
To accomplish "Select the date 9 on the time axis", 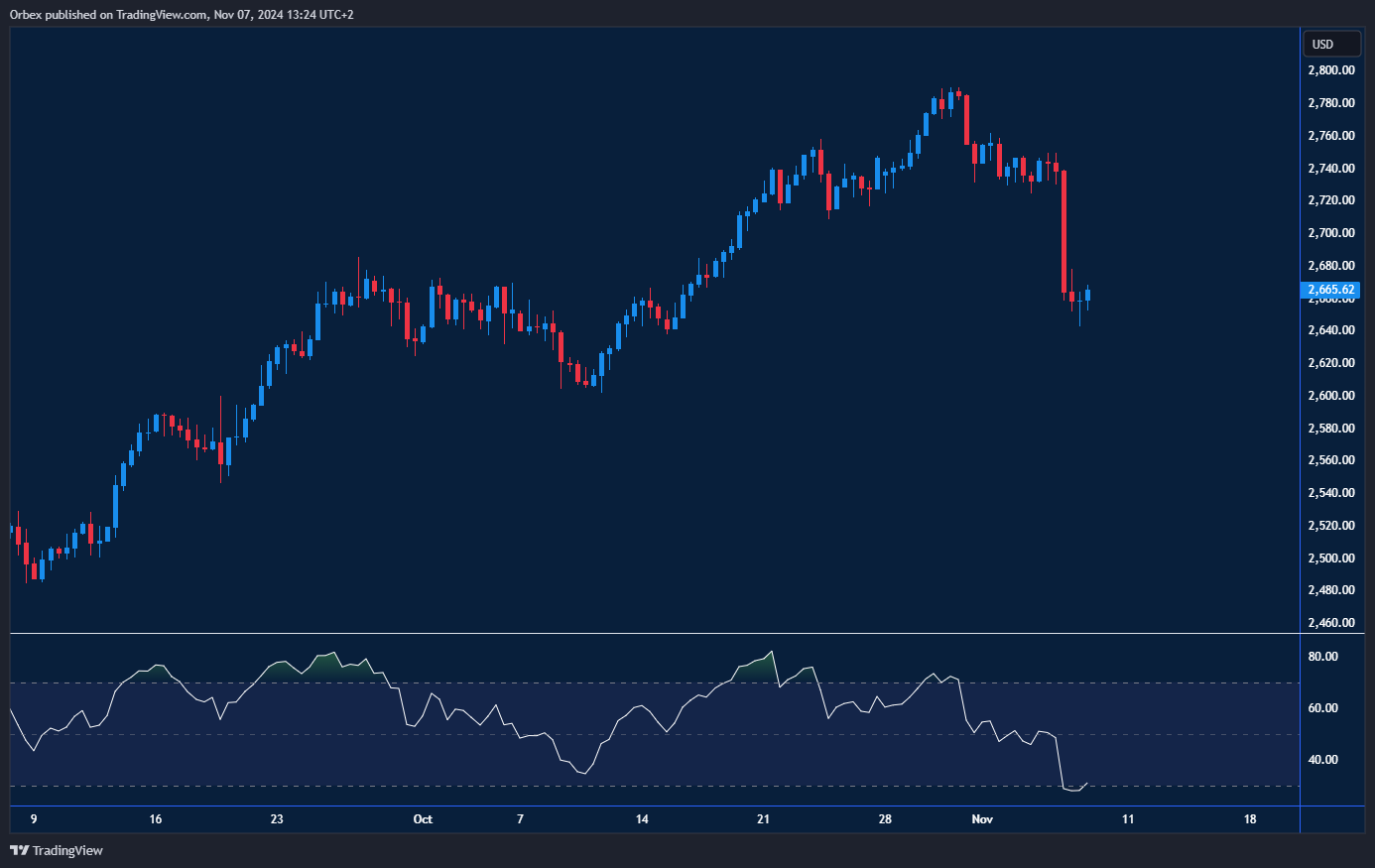I will click(34, 819).
